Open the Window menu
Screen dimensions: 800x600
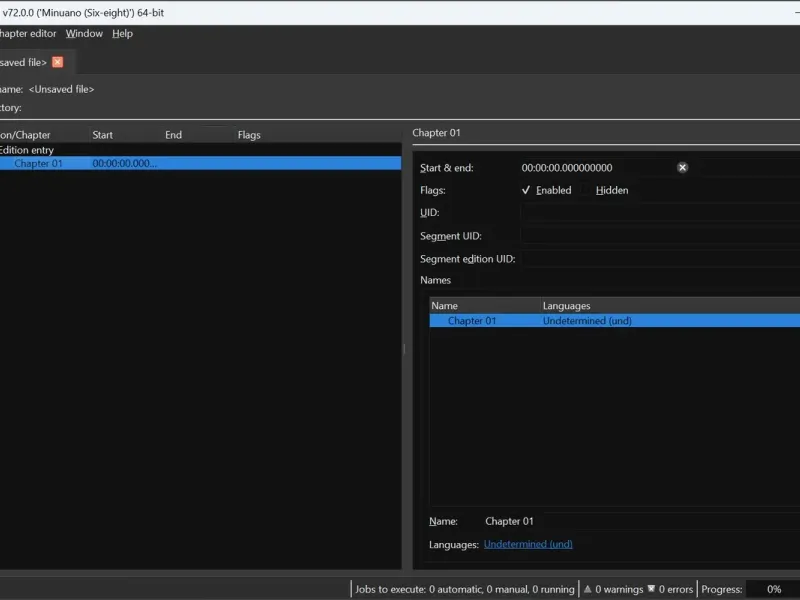pyautogui.click(x=84, y=33)
